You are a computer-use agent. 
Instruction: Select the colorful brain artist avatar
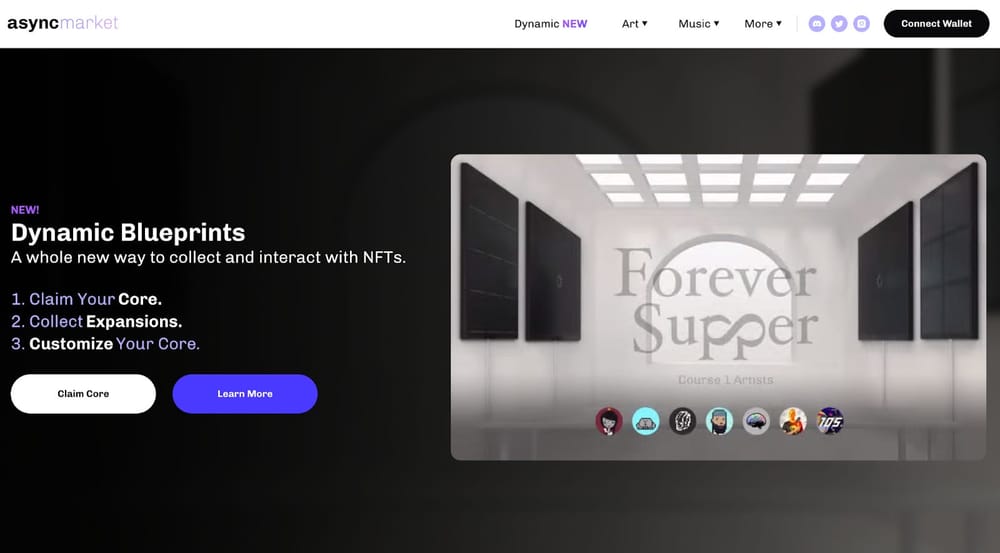coord(756,422)
